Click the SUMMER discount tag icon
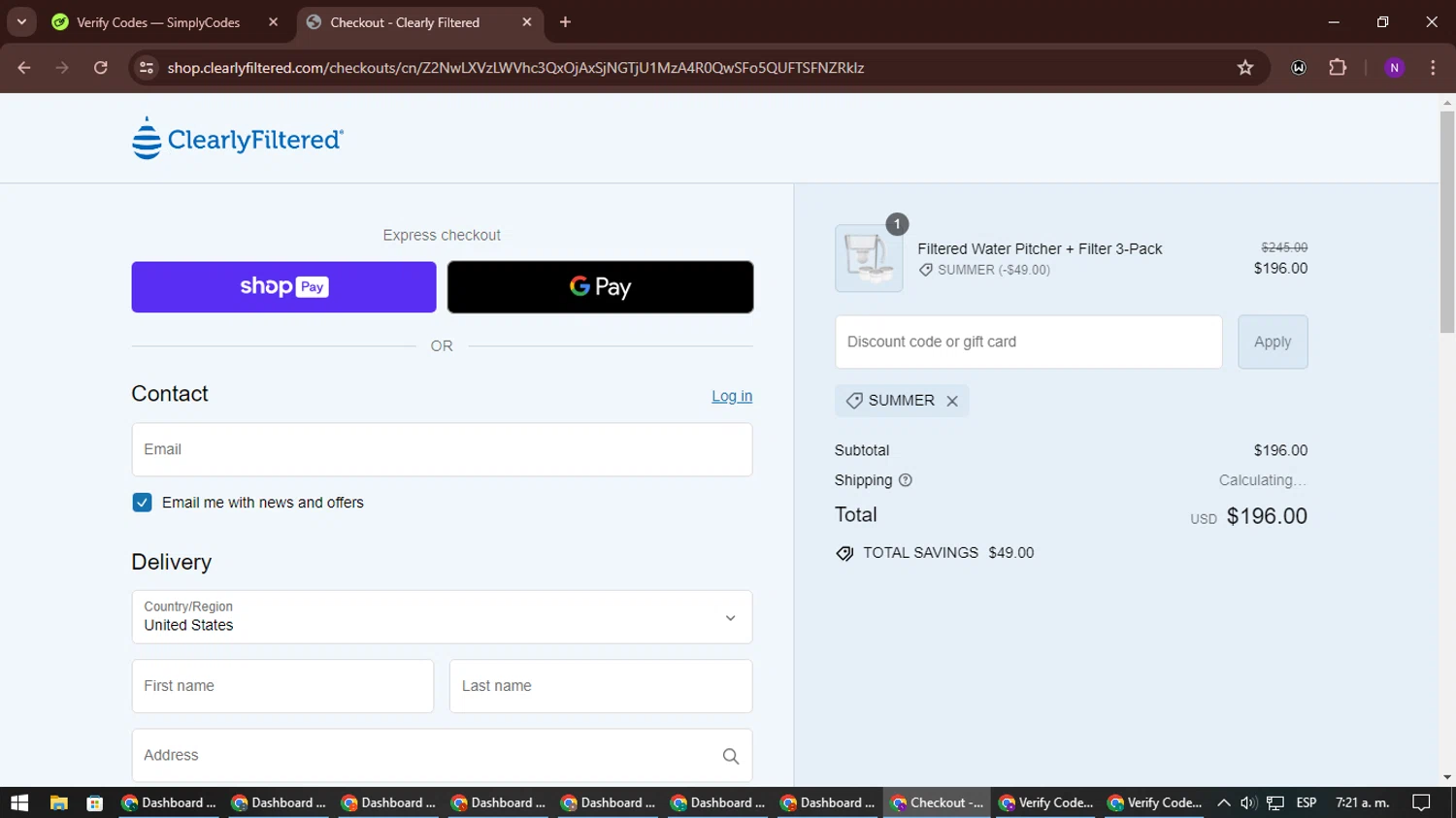Viewport: 1456px width, 818px height. (x=854, y=401)
